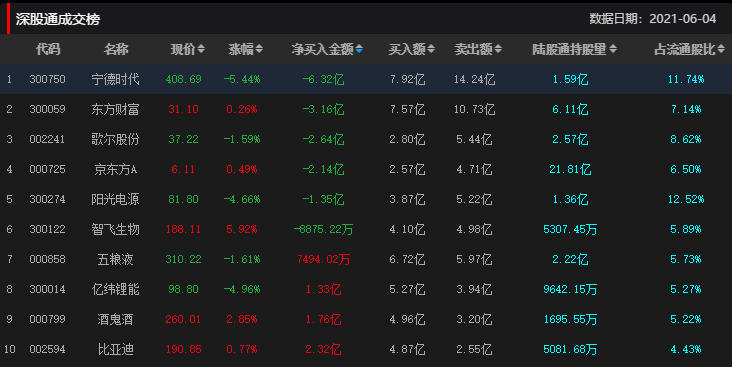Select stock code 000799
The width and height of the screenshot is (732, 367).
47,319
